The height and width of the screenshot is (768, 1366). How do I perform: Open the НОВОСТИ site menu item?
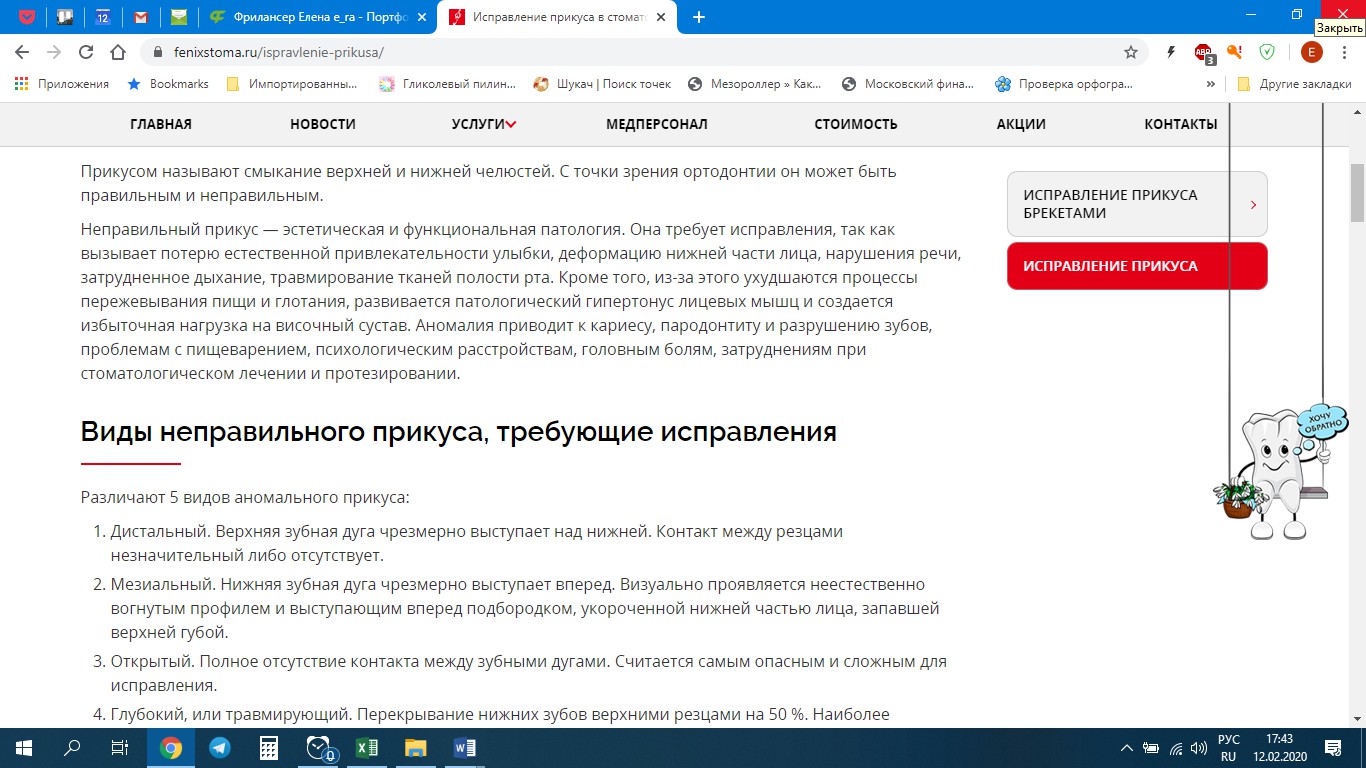(323, 124)
